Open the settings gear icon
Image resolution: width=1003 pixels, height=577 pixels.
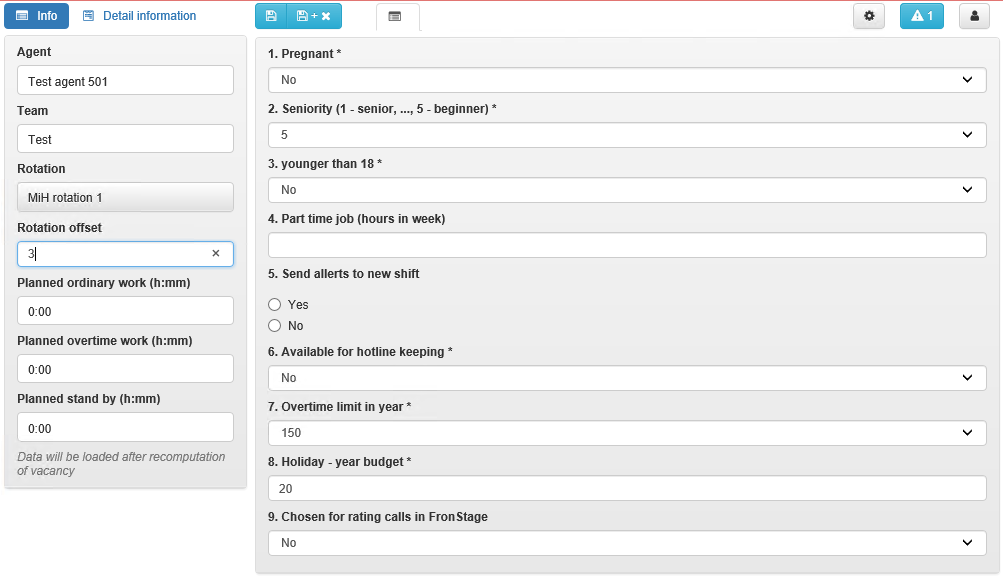869,16
